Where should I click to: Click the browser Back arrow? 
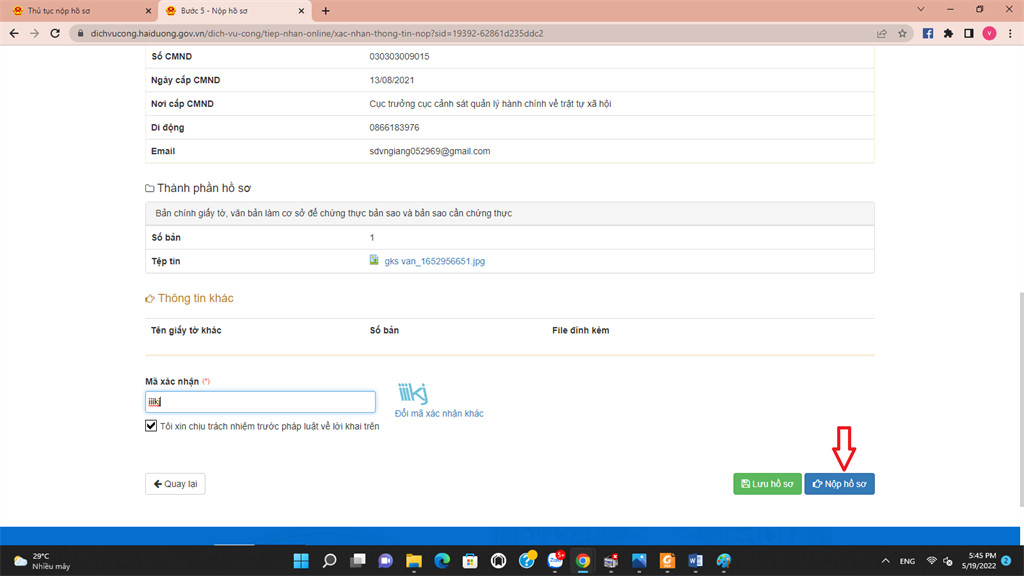coord(14,33)
